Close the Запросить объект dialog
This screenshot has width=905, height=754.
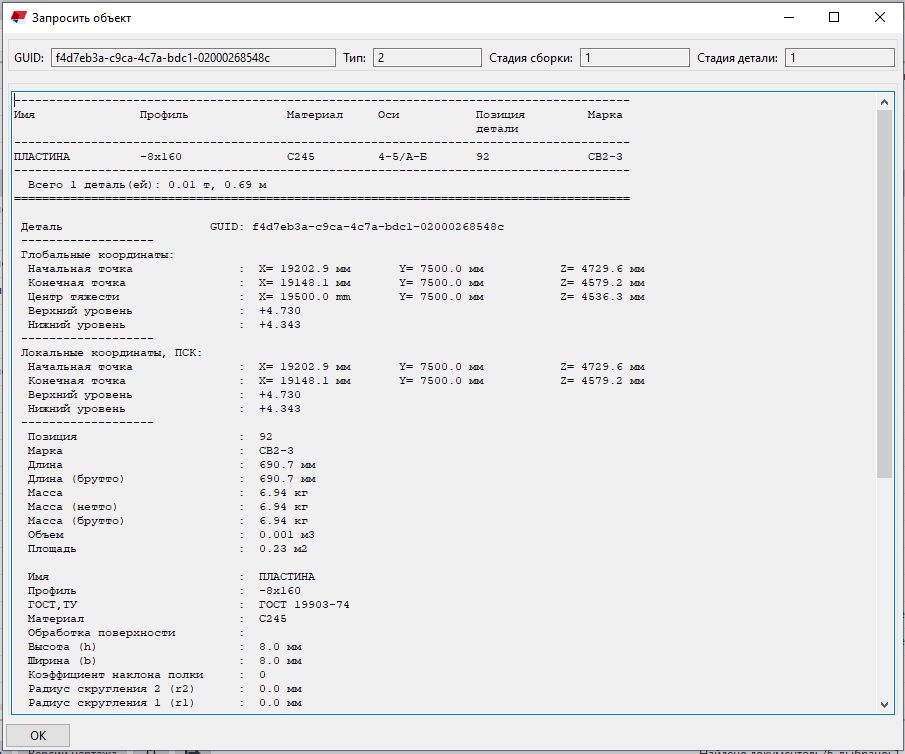(x=880, y=17)
